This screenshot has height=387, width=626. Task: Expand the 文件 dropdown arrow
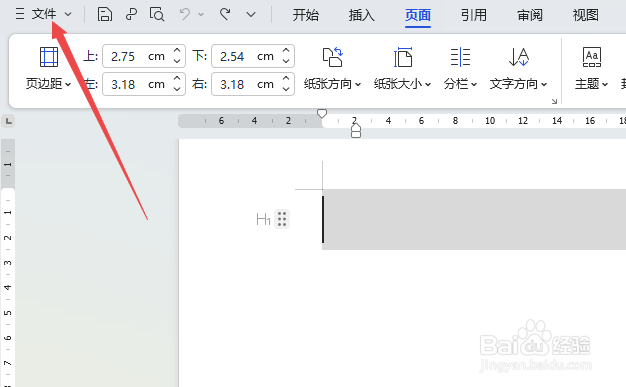(68, 15)
